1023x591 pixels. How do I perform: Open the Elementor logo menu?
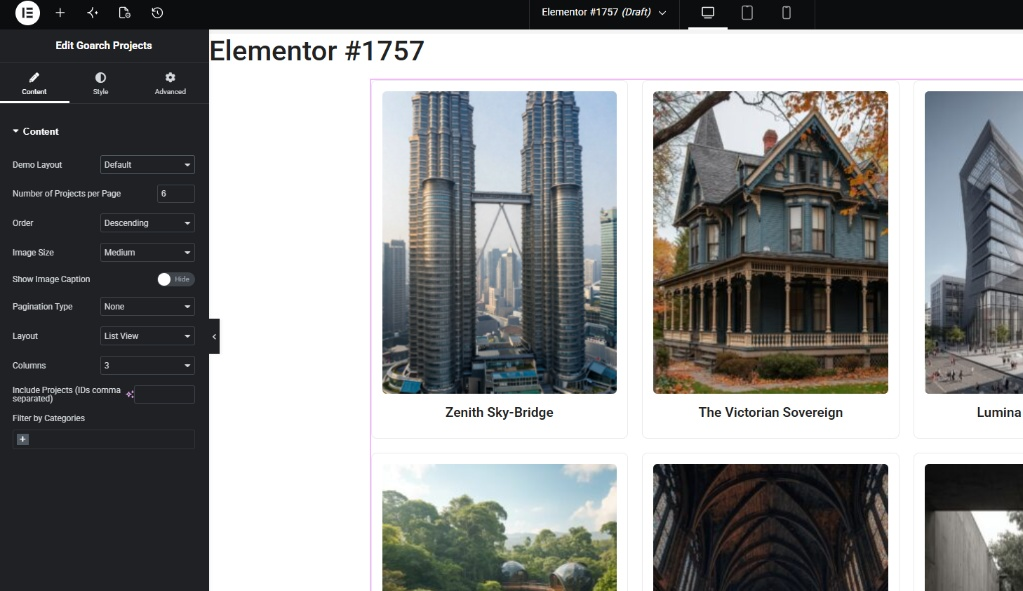coord(27,12)
